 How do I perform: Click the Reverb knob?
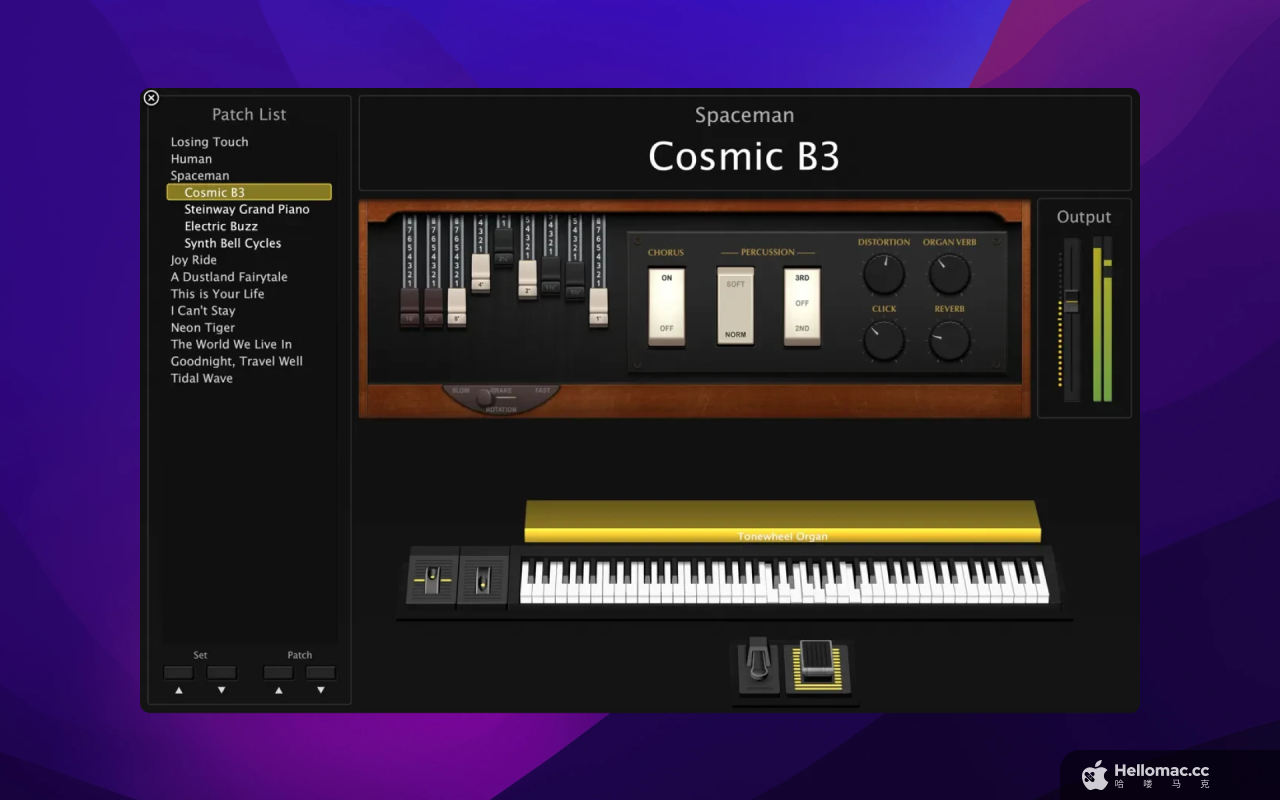949,340
